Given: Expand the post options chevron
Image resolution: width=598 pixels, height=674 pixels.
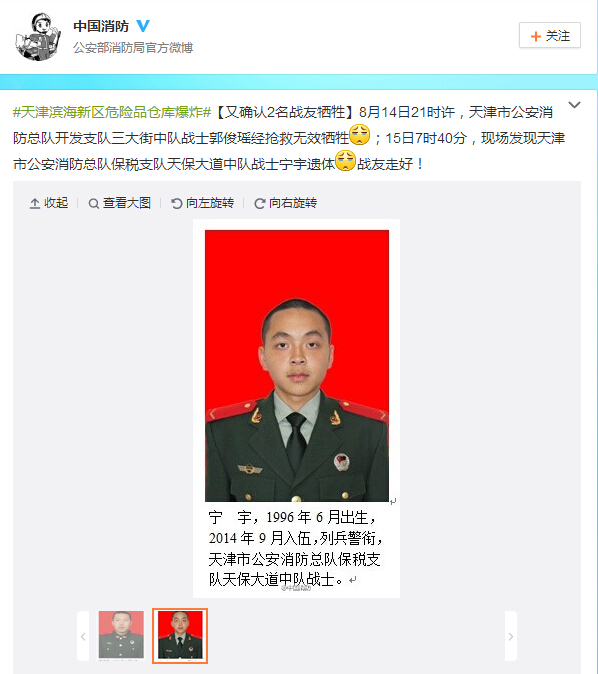Looking at the screenshot, I should click(x=574, y=105).
